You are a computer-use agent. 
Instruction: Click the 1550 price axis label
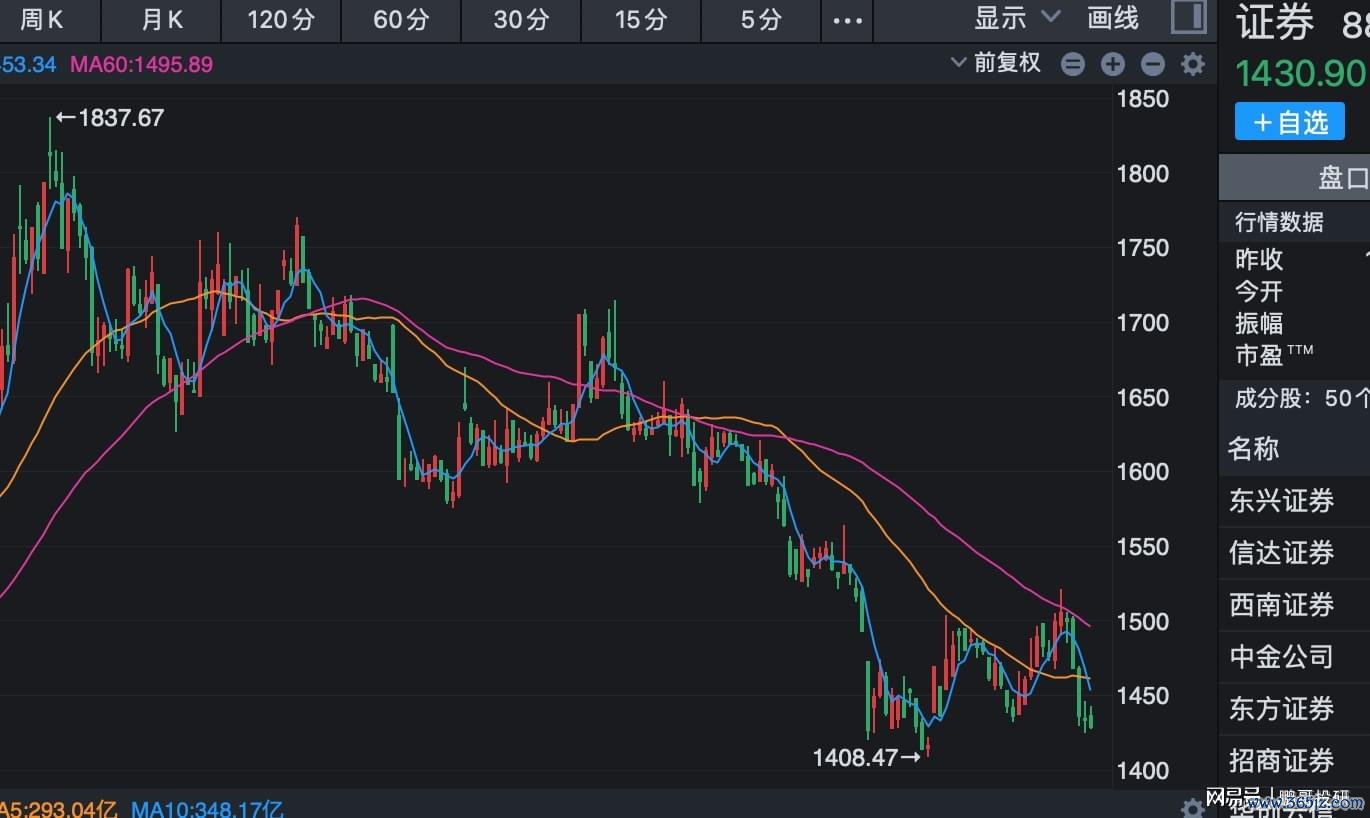coord(1143,547)
